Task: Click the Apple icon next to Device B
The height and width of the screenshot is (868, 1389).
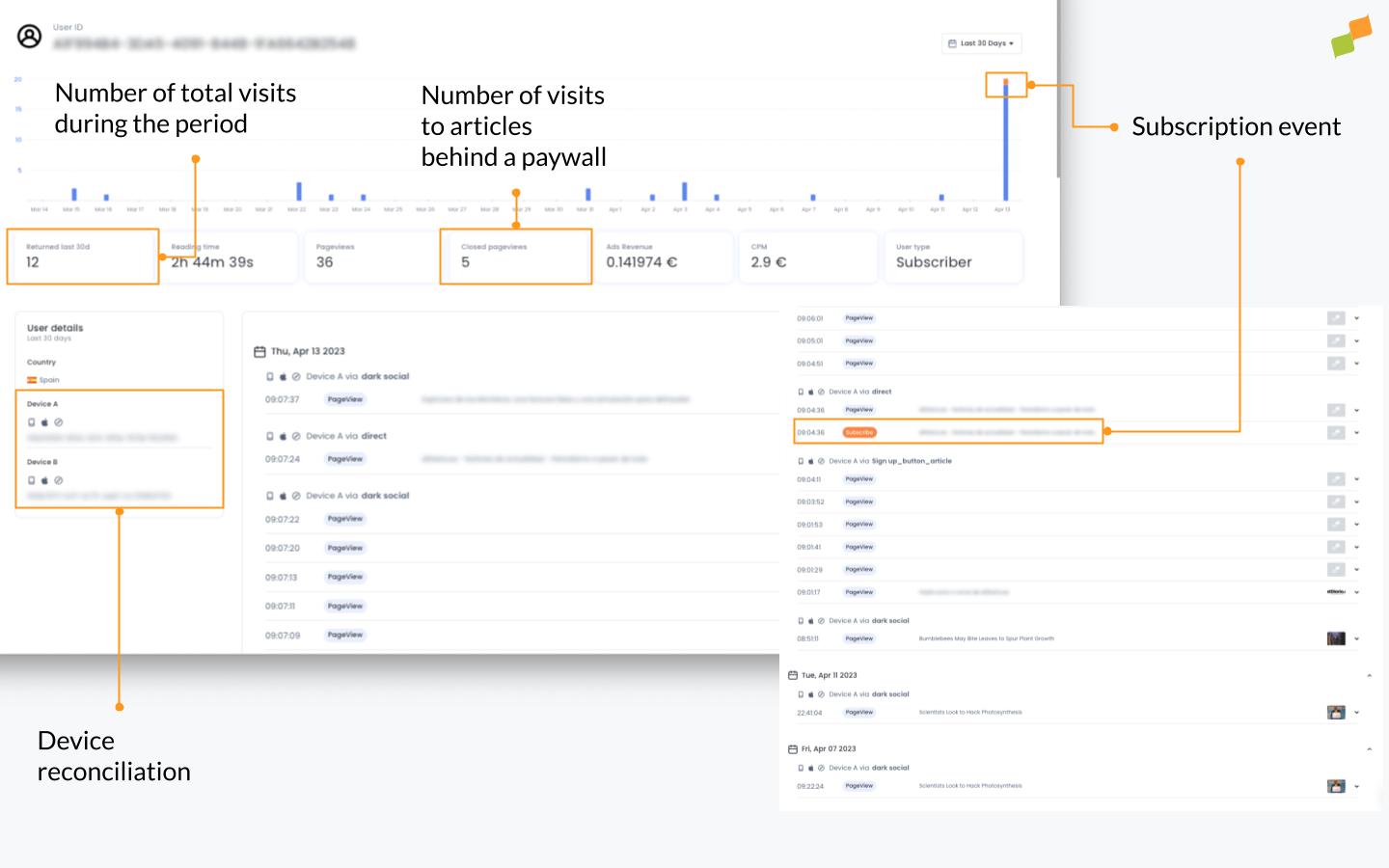Action: [43, 478]
